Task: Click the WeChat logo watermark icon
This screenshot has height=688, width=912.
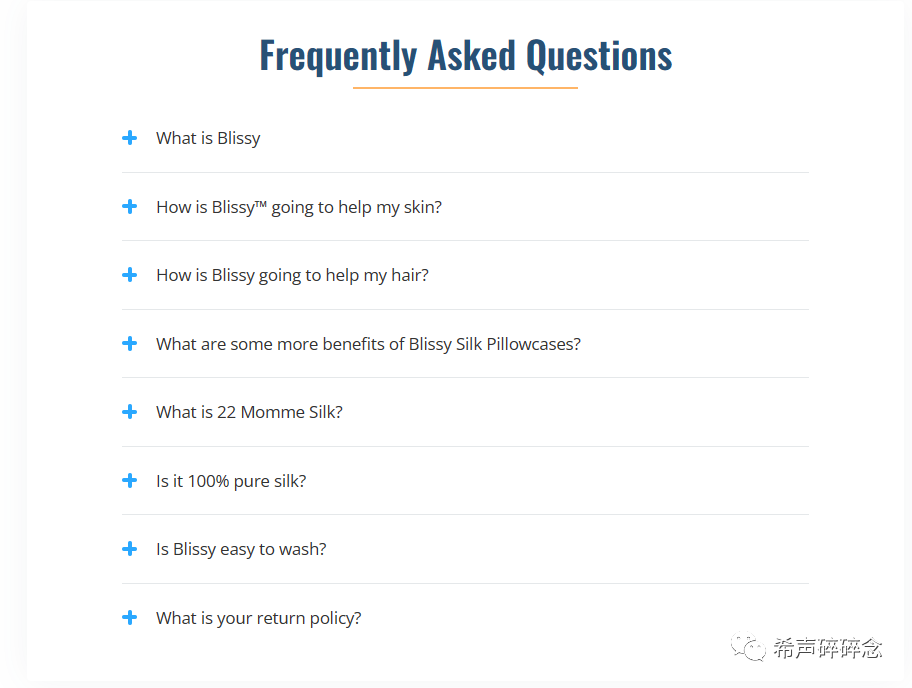Action: point(748,647)
